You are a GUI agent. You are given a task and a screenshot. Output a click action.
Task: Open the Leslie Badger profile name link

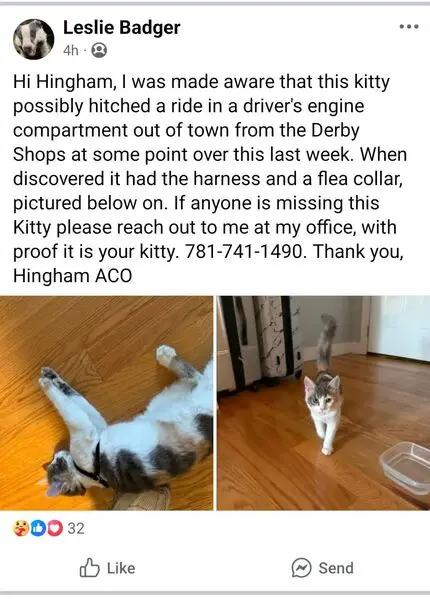pyautogui.click(x=121, y=28)
